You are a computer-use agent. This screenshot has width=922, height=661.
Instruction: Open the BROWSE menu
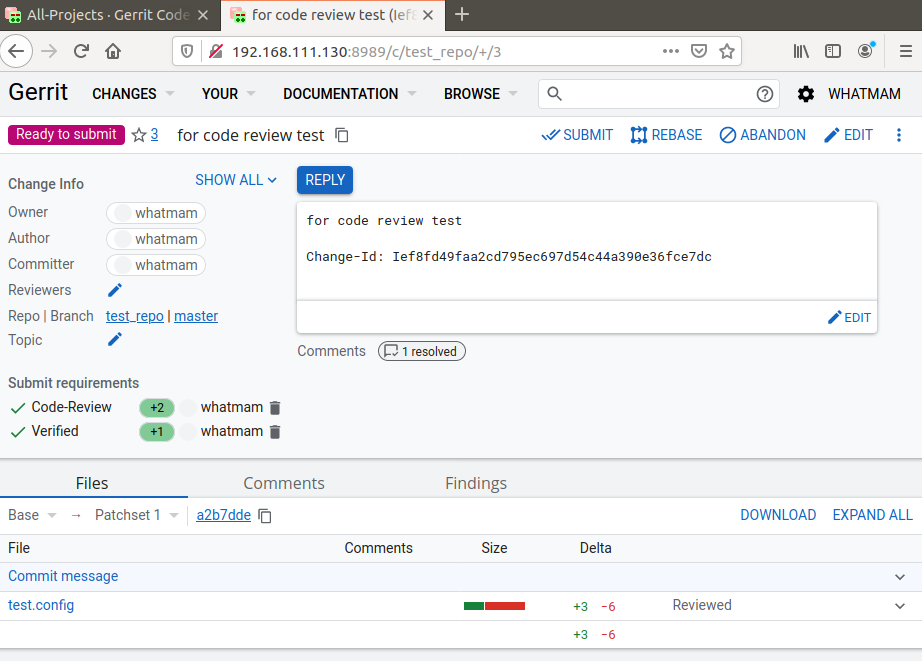(x=480, y=94)
